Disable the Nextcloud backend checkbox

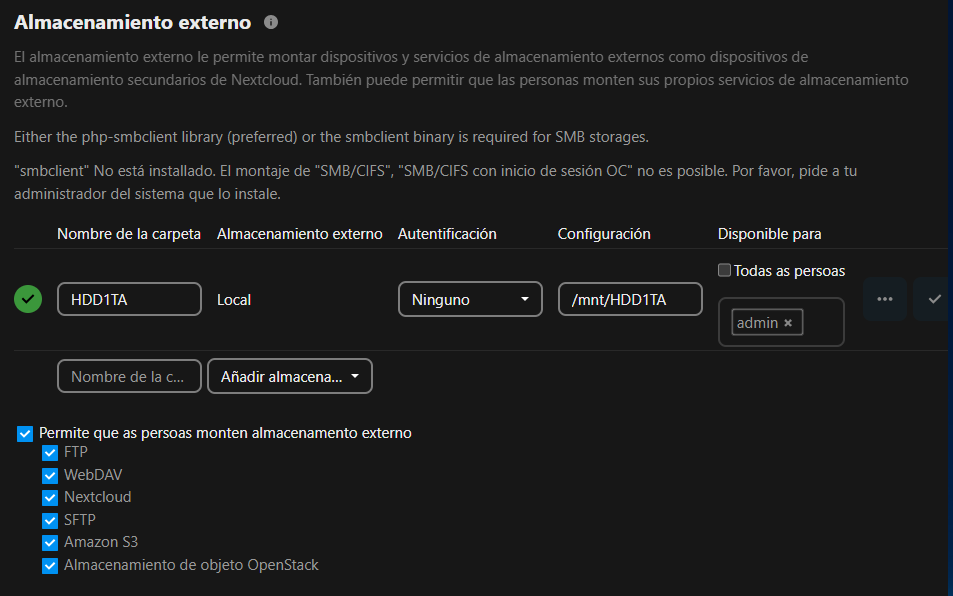50,497
